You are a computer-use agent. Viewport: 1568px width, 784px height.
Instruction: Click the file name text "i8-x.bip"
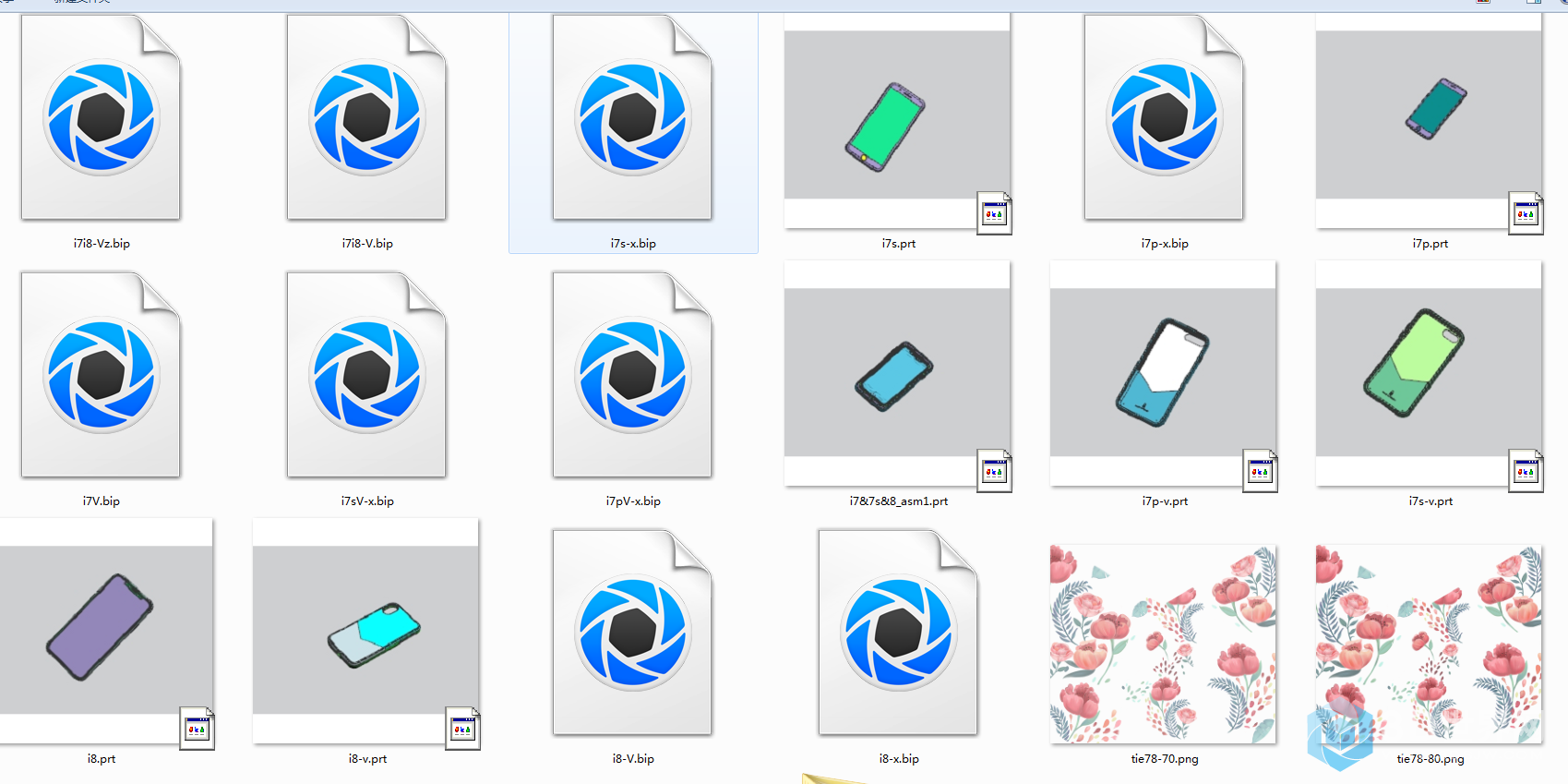pos(899,759)
